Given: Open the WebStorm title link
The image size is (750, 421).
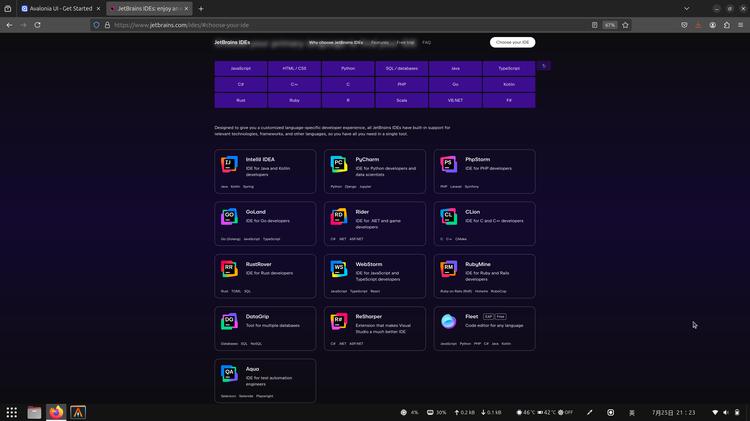Looking at the screenshot, I should [369, 264].
